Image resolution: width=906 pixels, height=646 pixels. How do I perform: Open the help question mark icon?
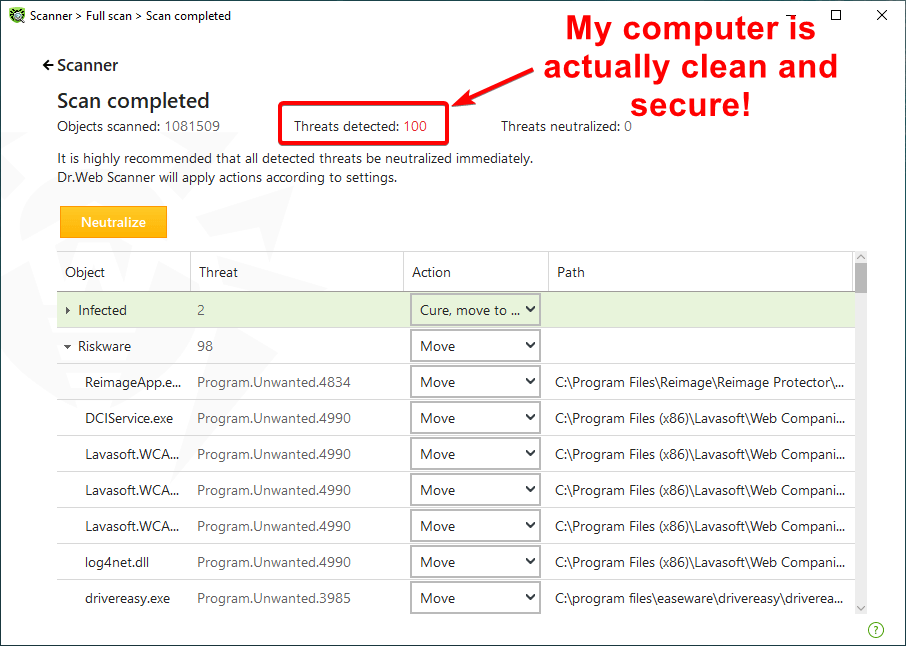click(x=875, y=629)
